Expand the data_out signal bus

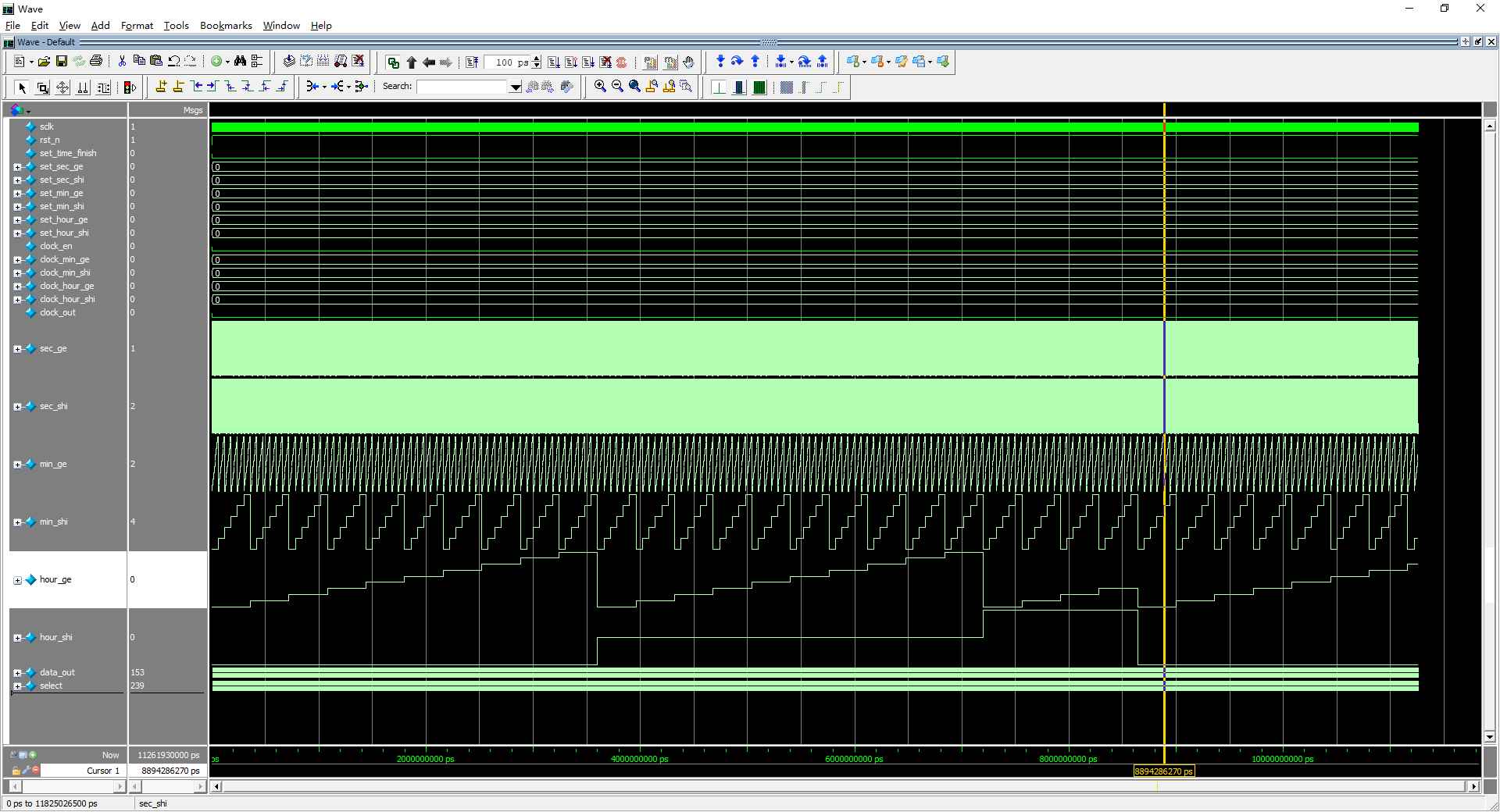pyautogui.click(x=17, y=673)
